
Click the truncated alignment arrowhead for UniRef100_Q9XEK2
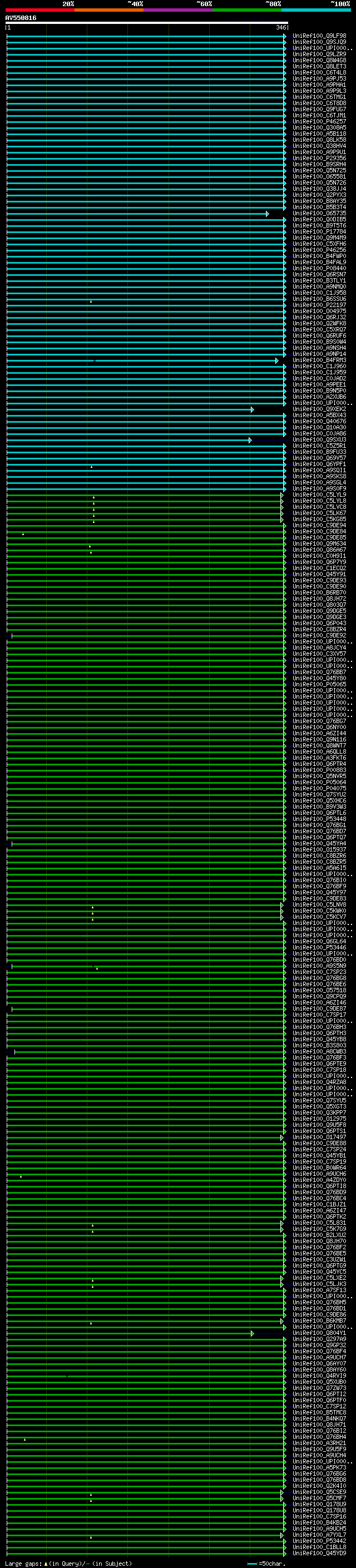[x=252, y=409]
